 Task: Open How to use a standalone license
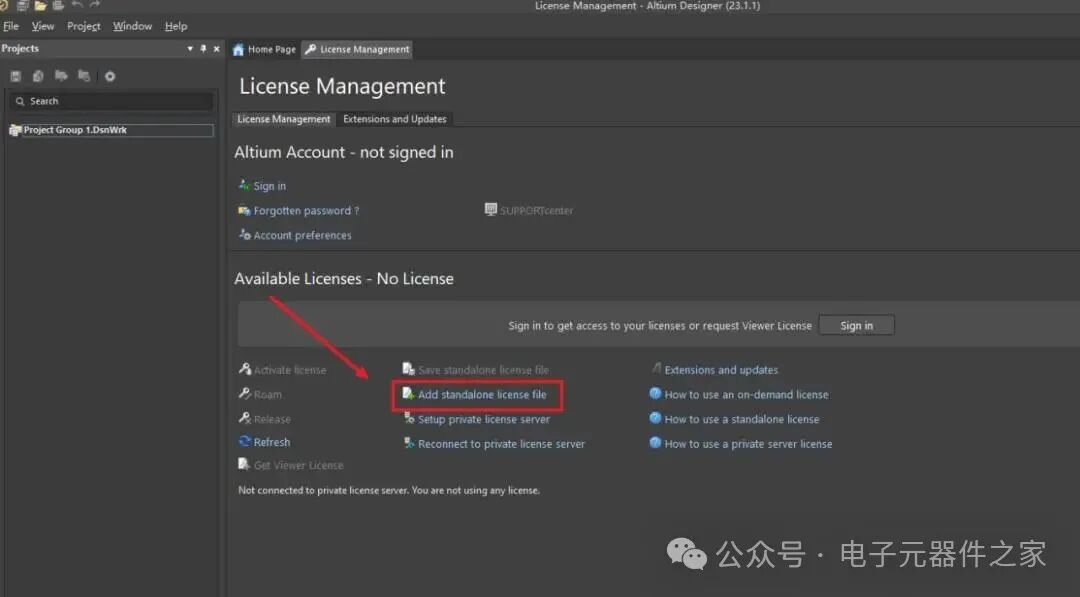742,419
